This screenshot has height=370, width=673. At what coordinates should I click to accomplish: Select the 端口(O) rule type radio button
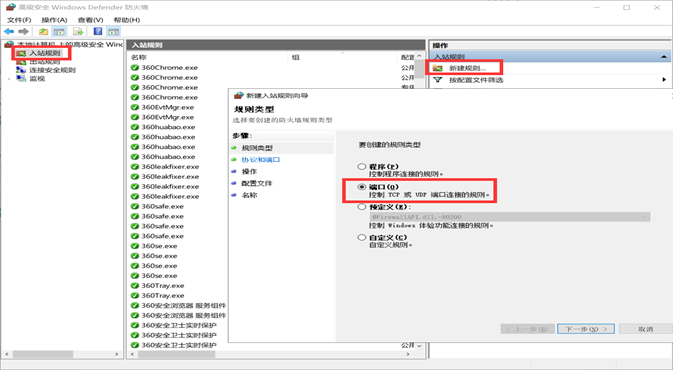pos(362,187)
